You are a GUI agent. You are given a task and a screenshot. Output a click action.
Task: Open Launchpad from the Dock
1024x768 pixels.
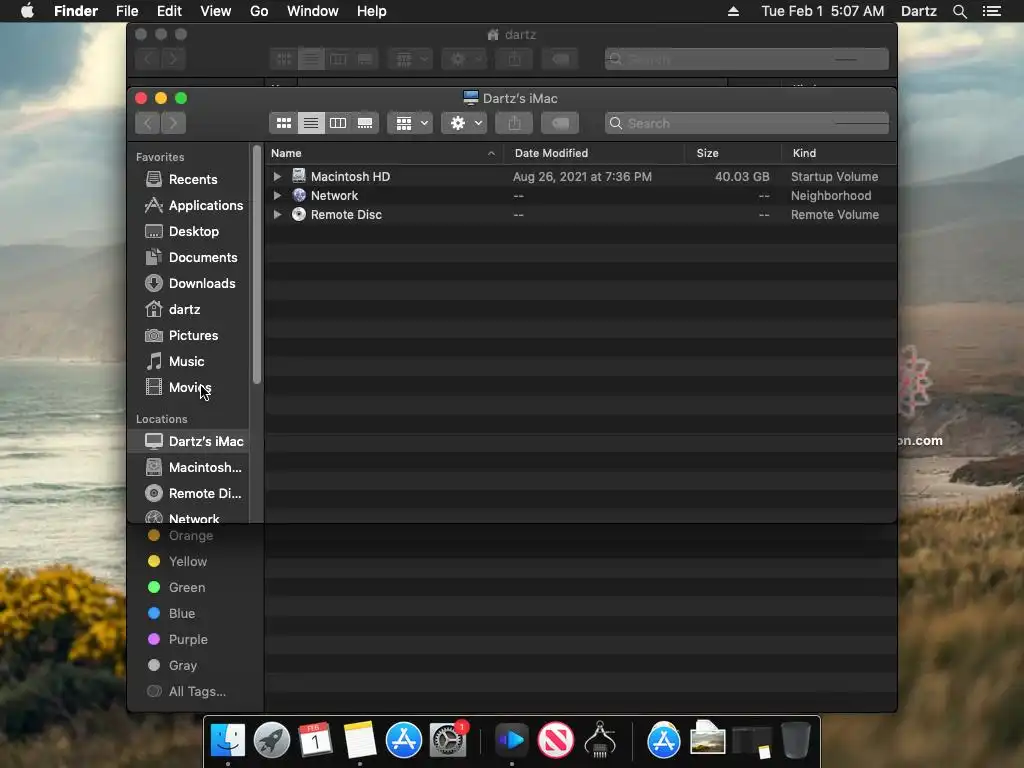(272, 741)
